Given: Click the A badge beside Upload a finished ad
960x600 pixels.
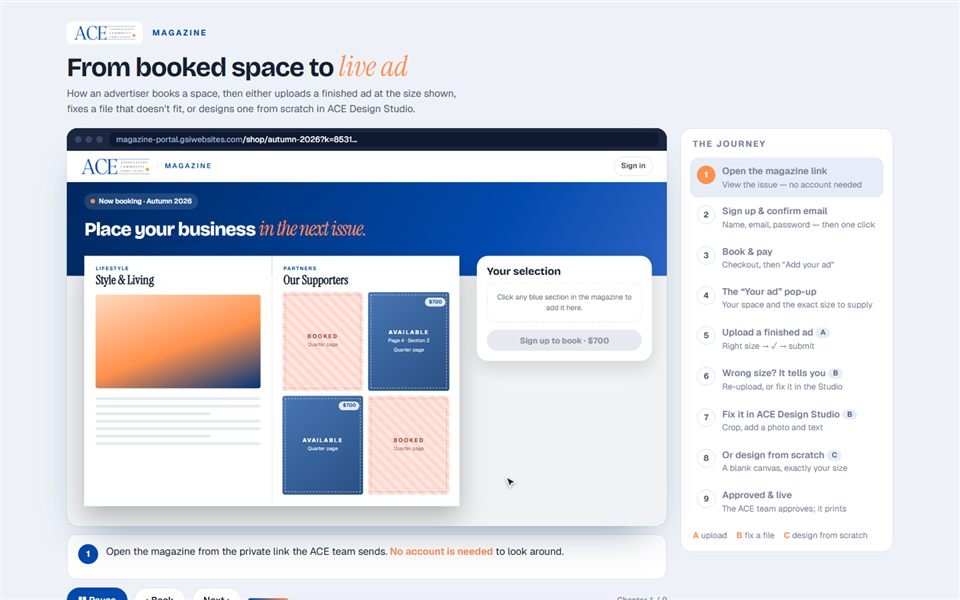Looking at the screenshot, I should tap(823, 332).
